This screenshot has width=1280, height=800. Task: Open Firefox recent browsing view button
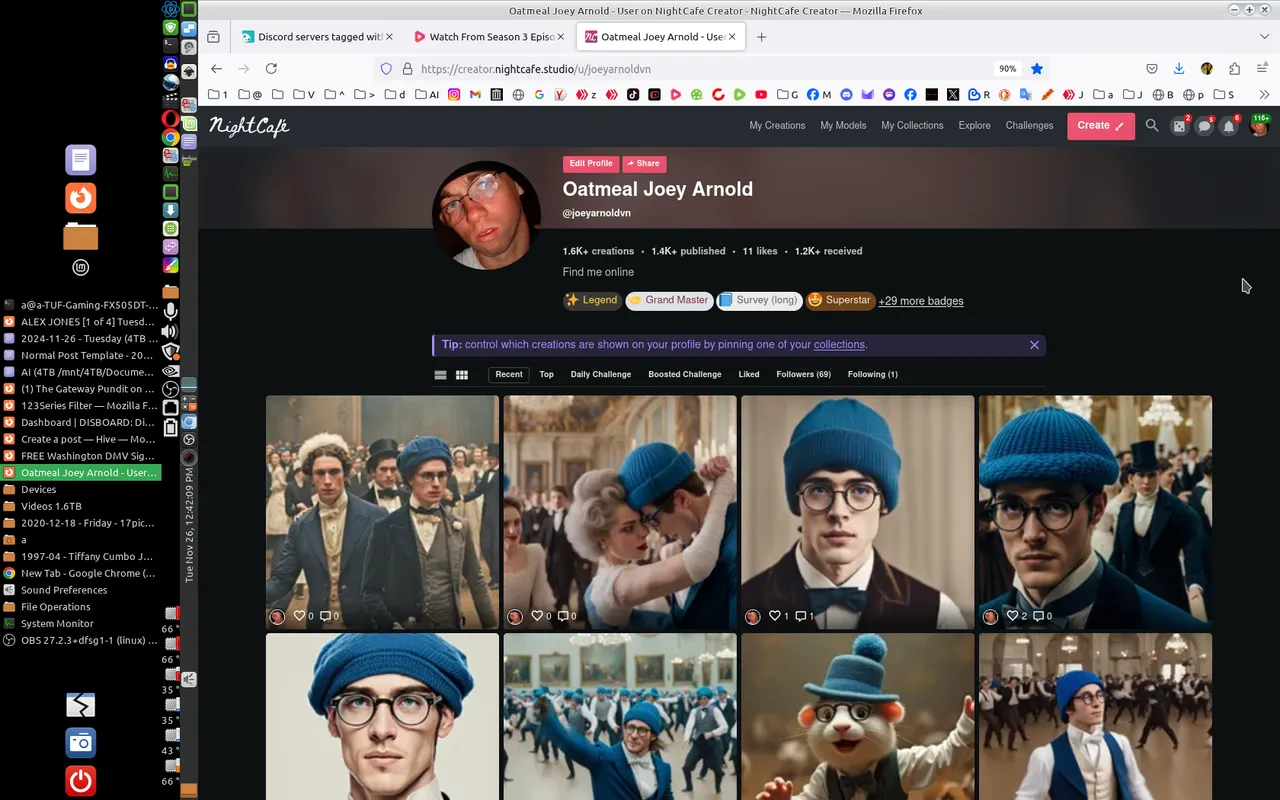pos(213,37)
